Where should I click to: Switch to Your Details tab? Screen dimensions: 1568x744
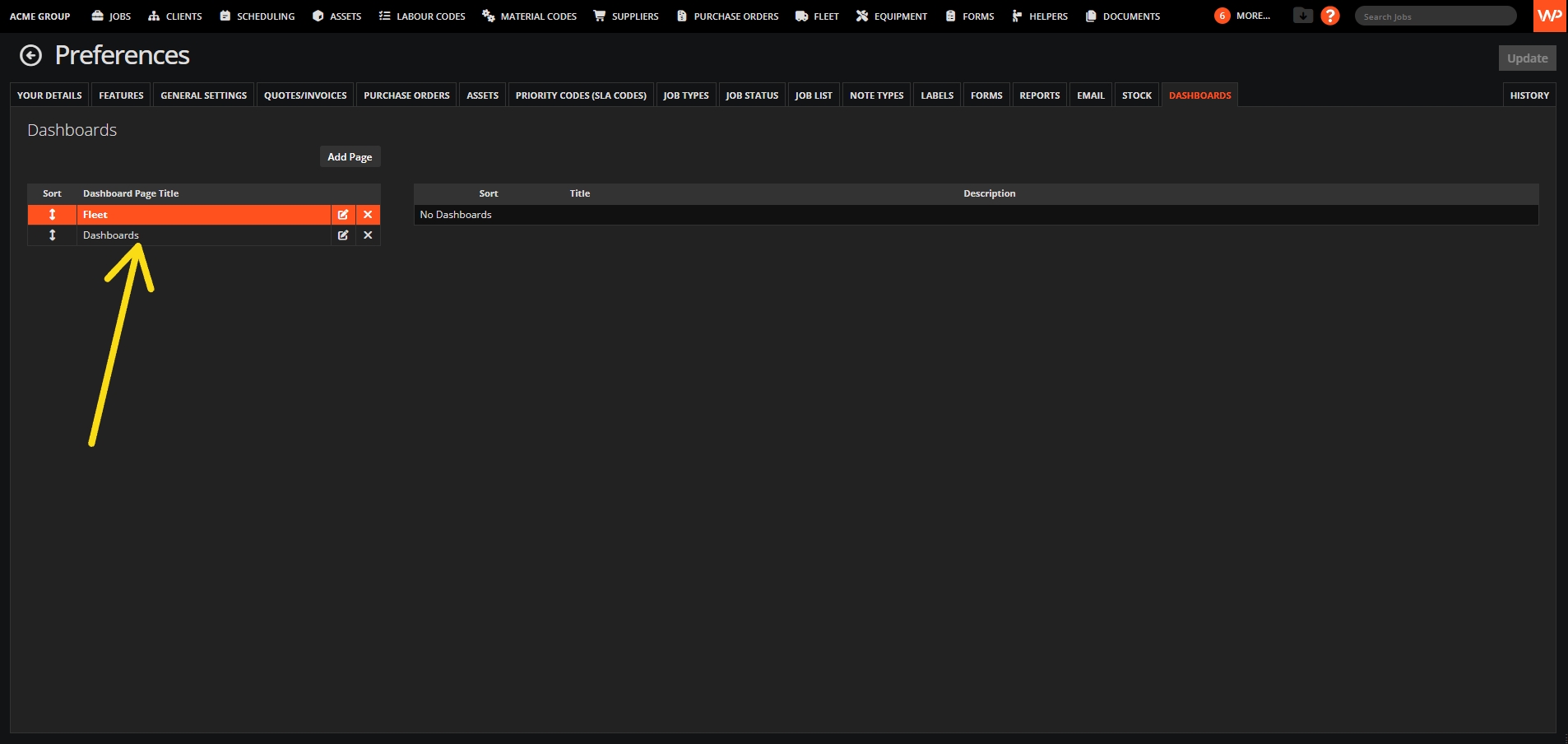click(49, 95)
